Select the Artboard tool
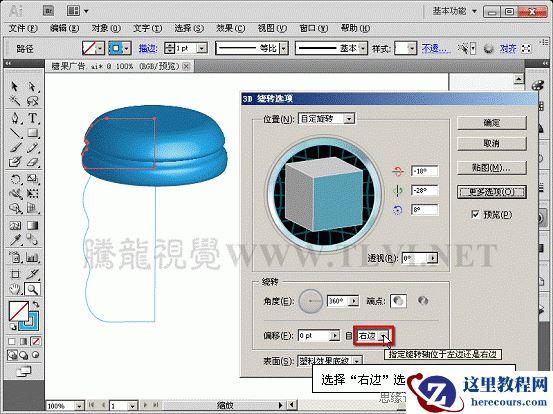This screenshot has width=553, height=414. click(15, 275)
